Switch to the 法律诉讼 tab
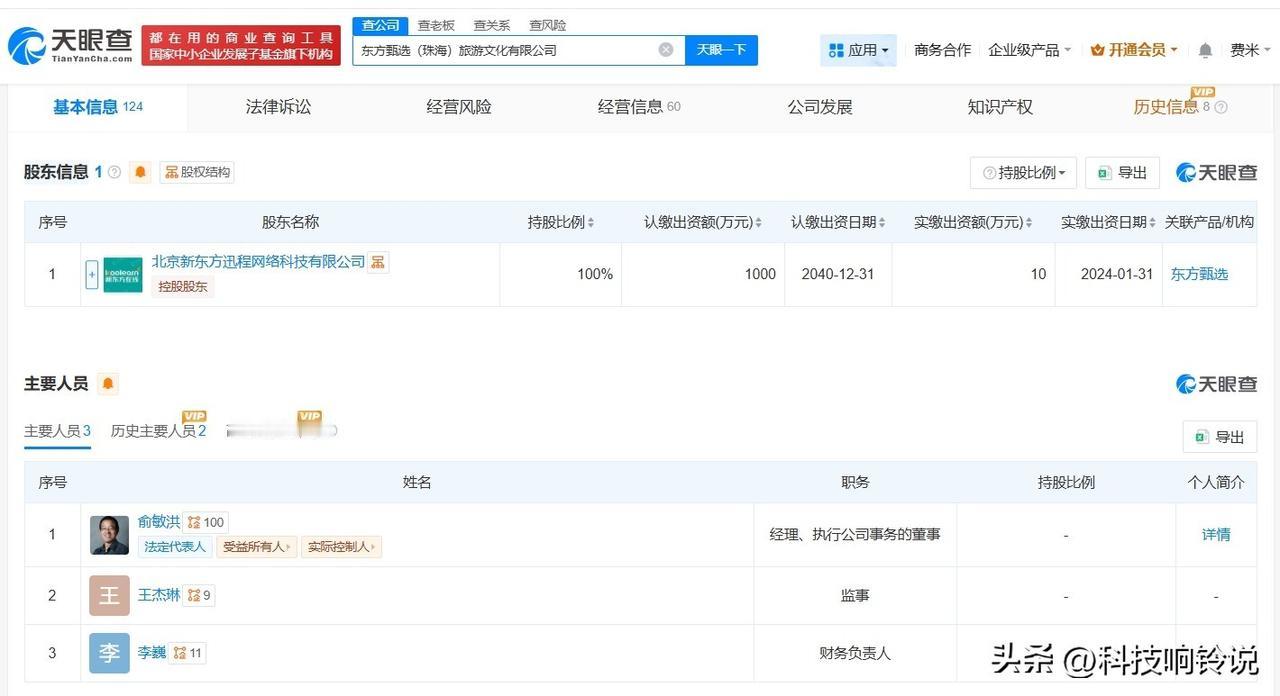1280x696 pixels. pyautogui.click(x=278, y=107)
